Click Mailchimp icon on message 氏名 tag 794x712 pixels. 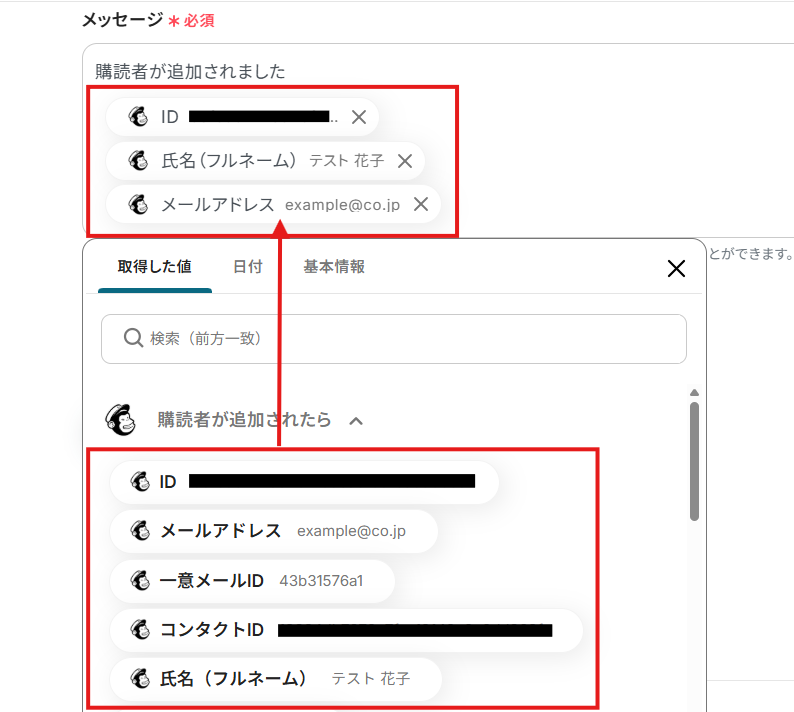138,161
